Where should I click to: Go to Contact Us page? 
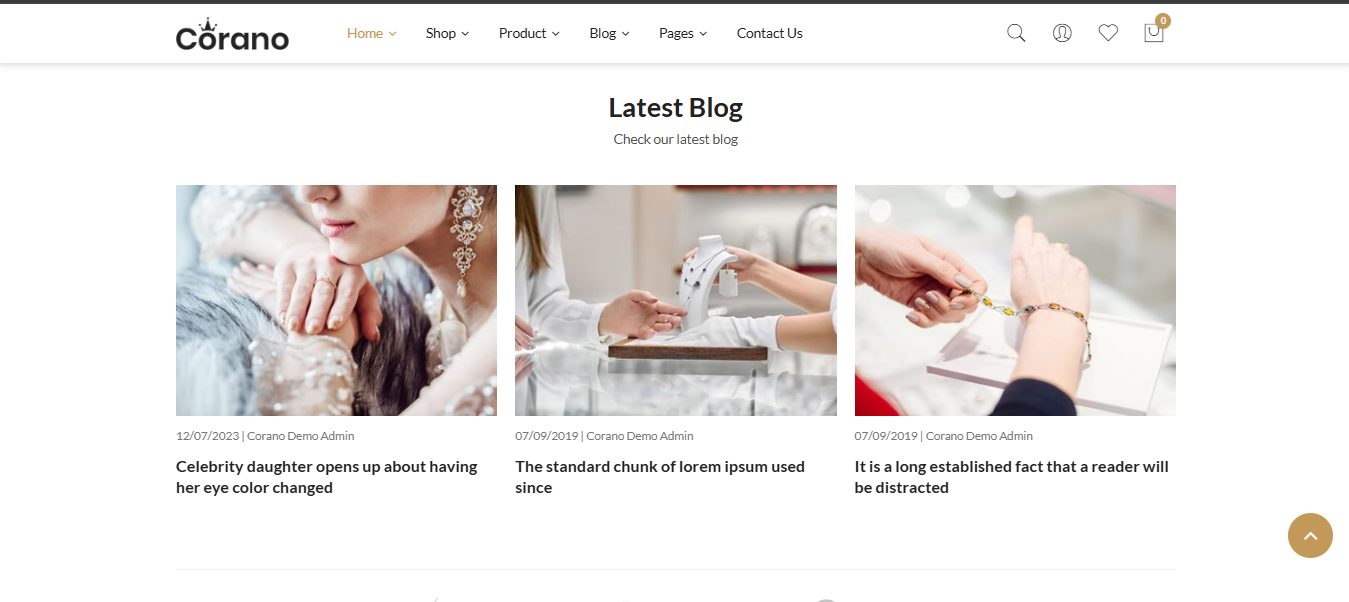(769, 33)
